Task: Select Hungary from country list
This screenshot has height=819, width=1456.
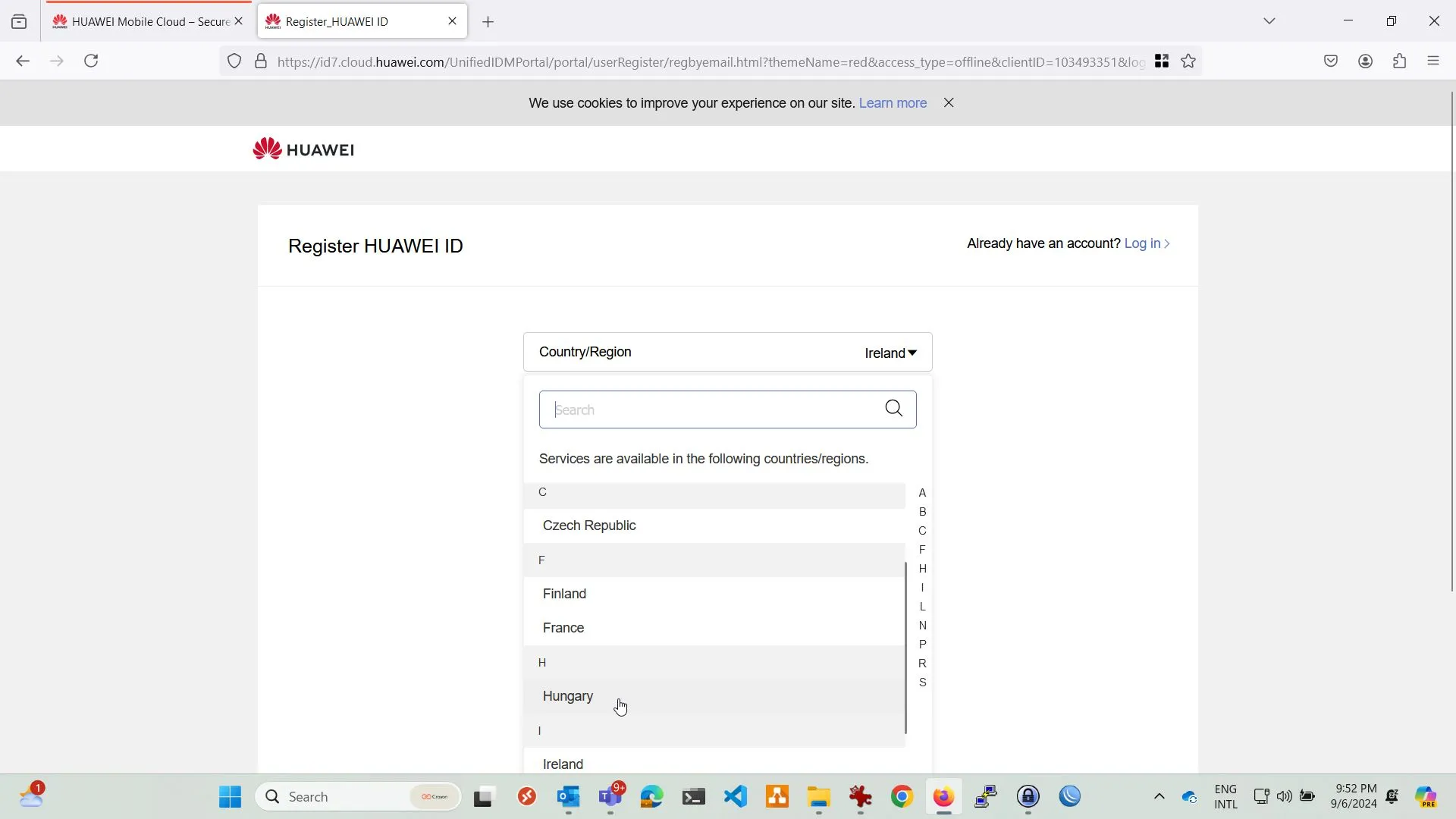Action: point(714,696)
